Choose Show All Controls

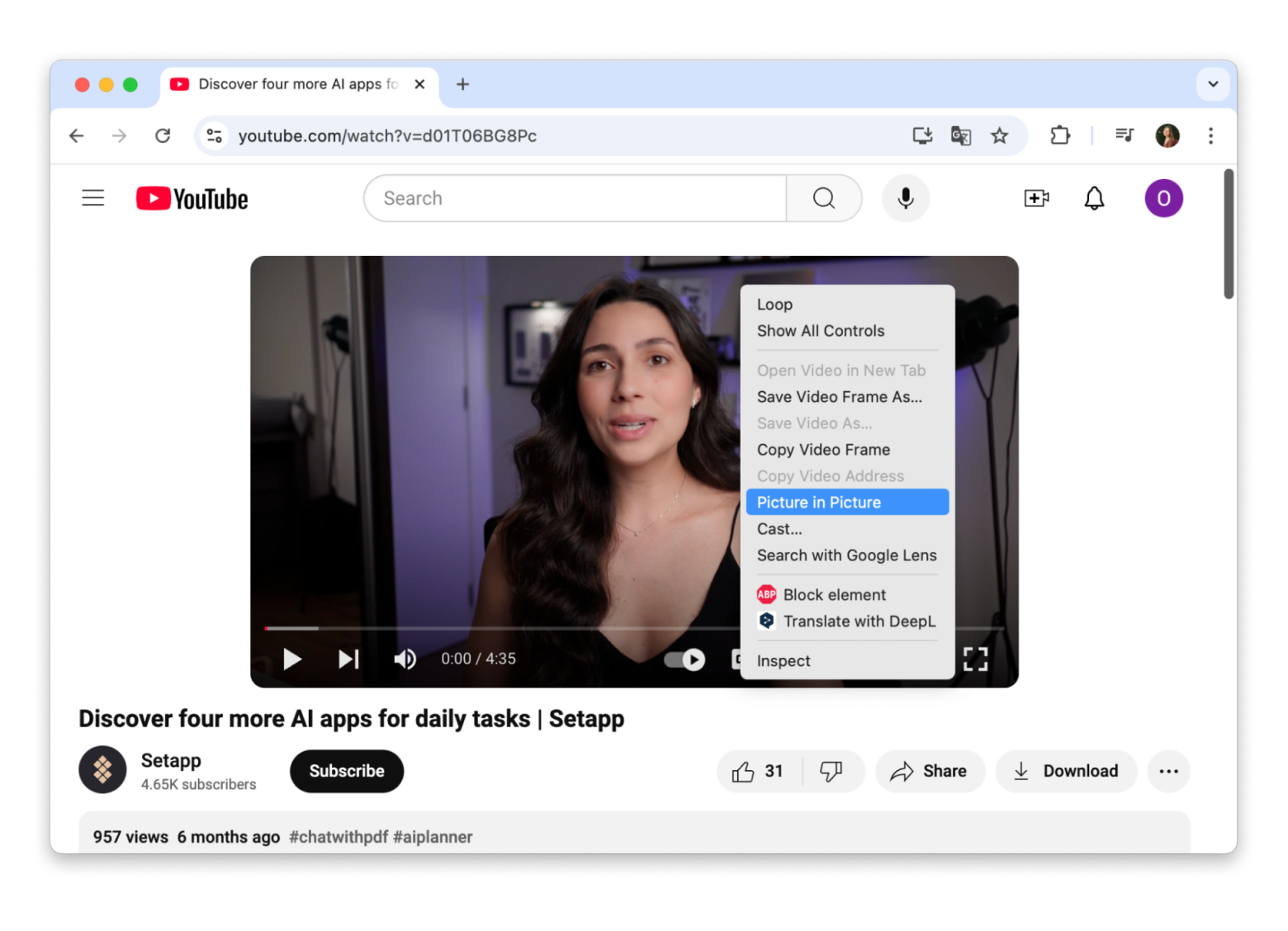pyautogui.click(x=847, y=331)
